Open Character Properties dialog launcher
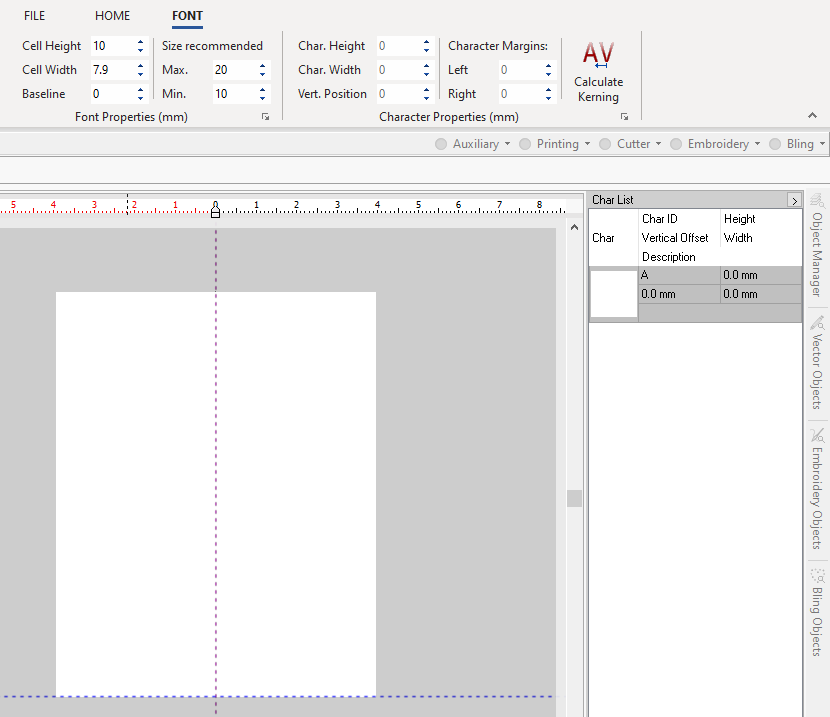The image size is (830, 717). click(624, 117)
